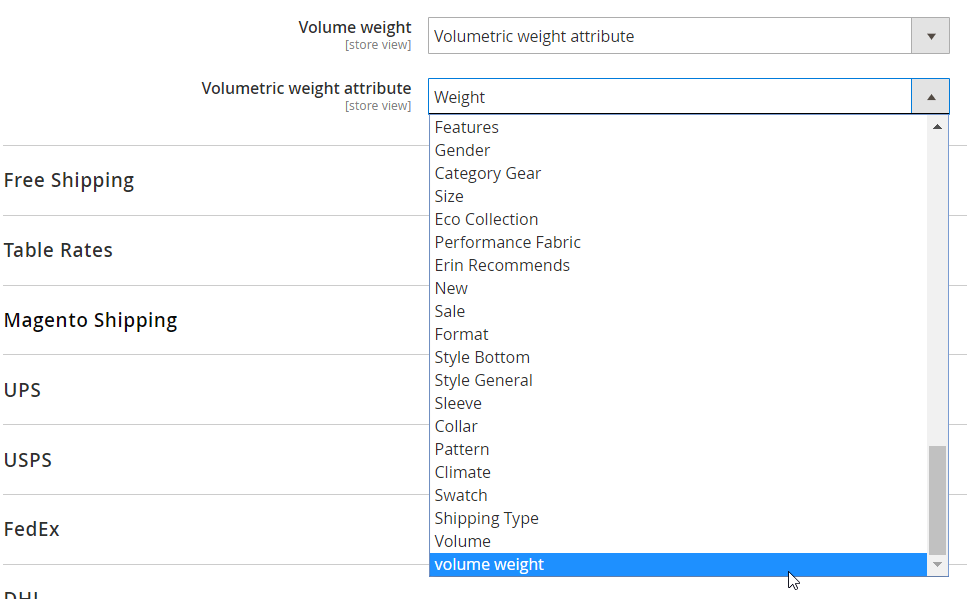967x599 pixels.
Task: Expand the Free Shipping section
Action: 68,180
